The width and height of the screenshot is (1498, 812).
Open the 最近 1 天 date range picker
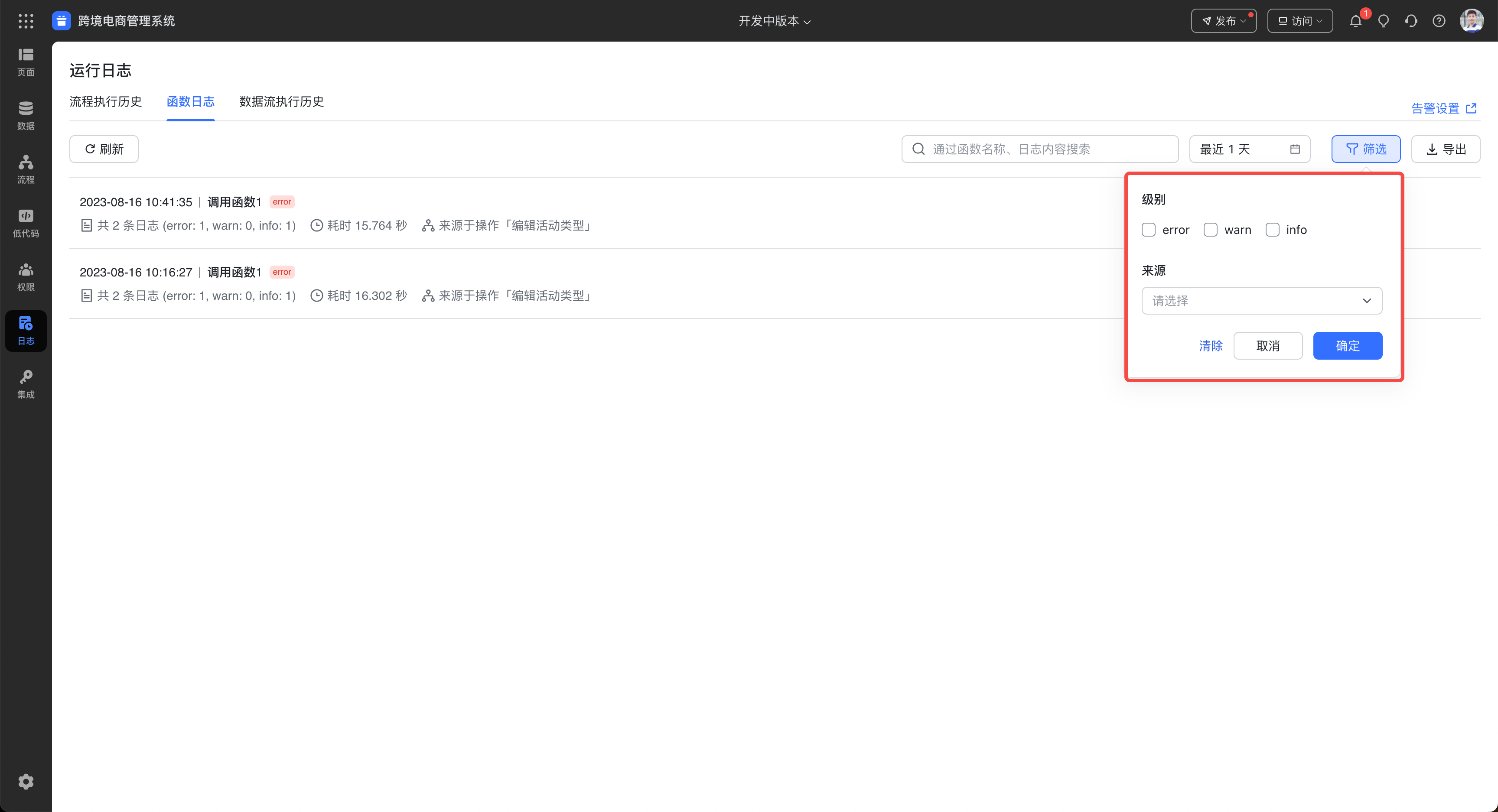(1249, 149)
